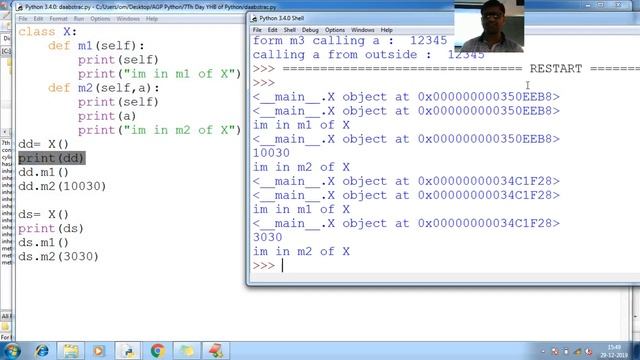Viewport: 640px width, 360px height.
Task: Click the shell output value '3030'
Action: [x=267, y=238]
